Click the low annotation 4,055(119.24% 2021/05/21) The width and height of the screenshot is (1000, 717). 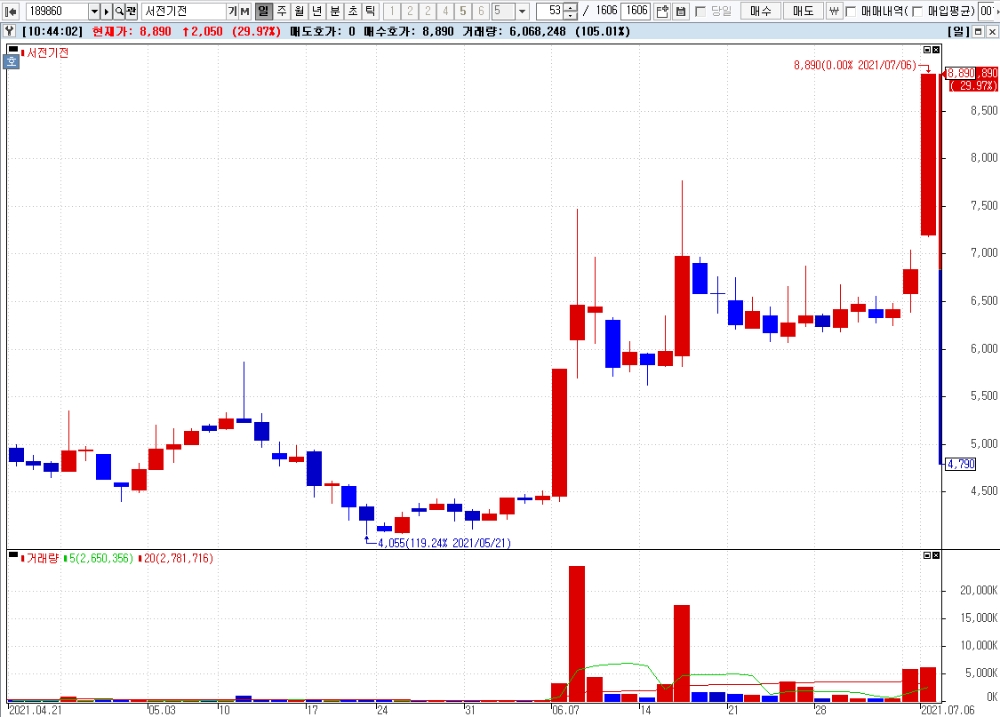(x=444, y=543)
